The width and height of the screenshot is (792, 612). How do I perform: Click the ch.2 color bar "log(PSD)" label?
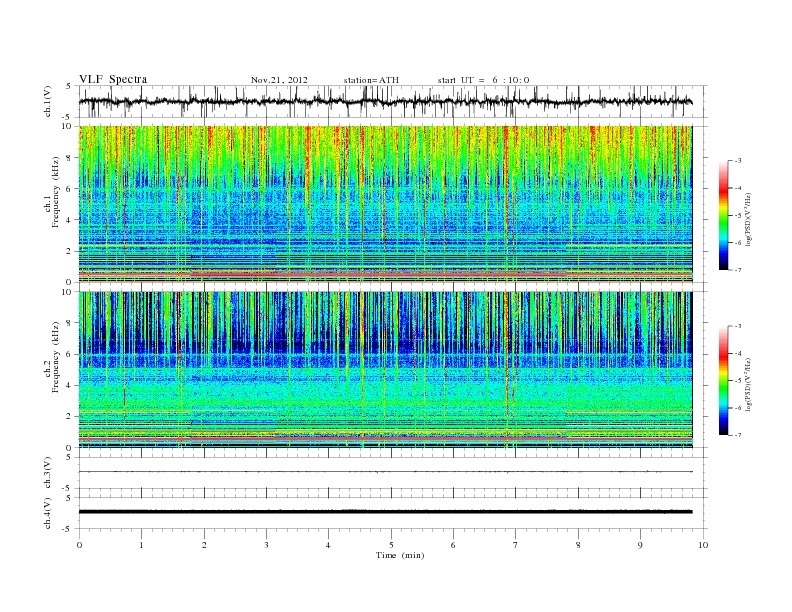pos(749,384)
